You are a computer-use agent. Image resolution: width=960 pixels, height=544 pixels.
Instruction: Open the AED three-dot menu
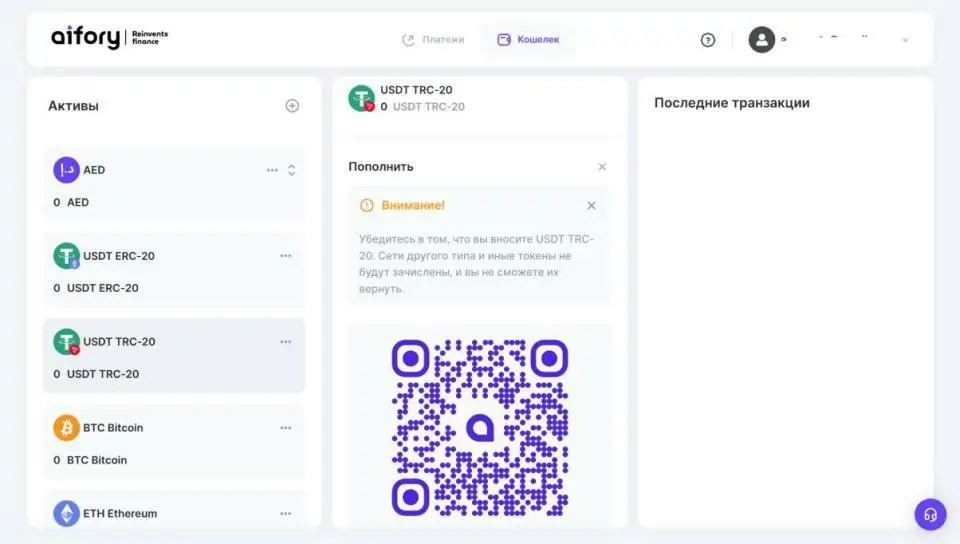(x=272, y=170)
